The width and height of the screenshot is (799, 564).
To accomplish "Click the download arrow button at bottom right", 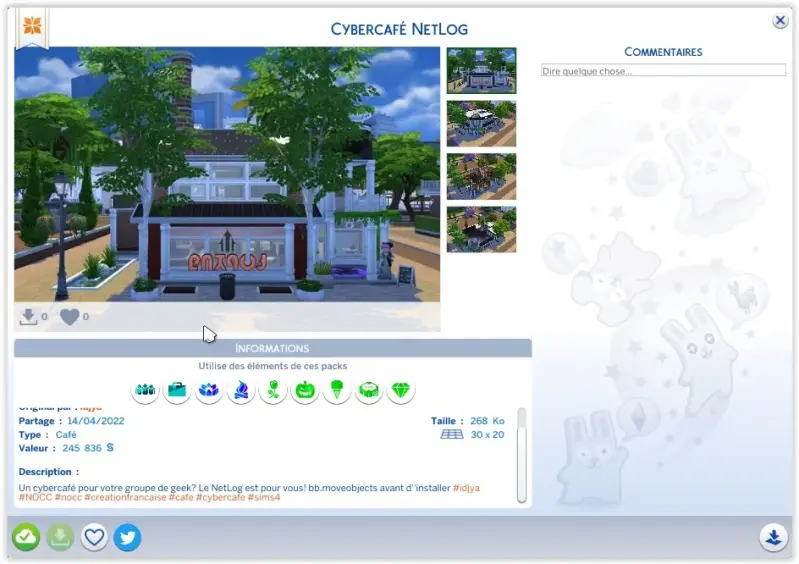I will pos(774,537).
